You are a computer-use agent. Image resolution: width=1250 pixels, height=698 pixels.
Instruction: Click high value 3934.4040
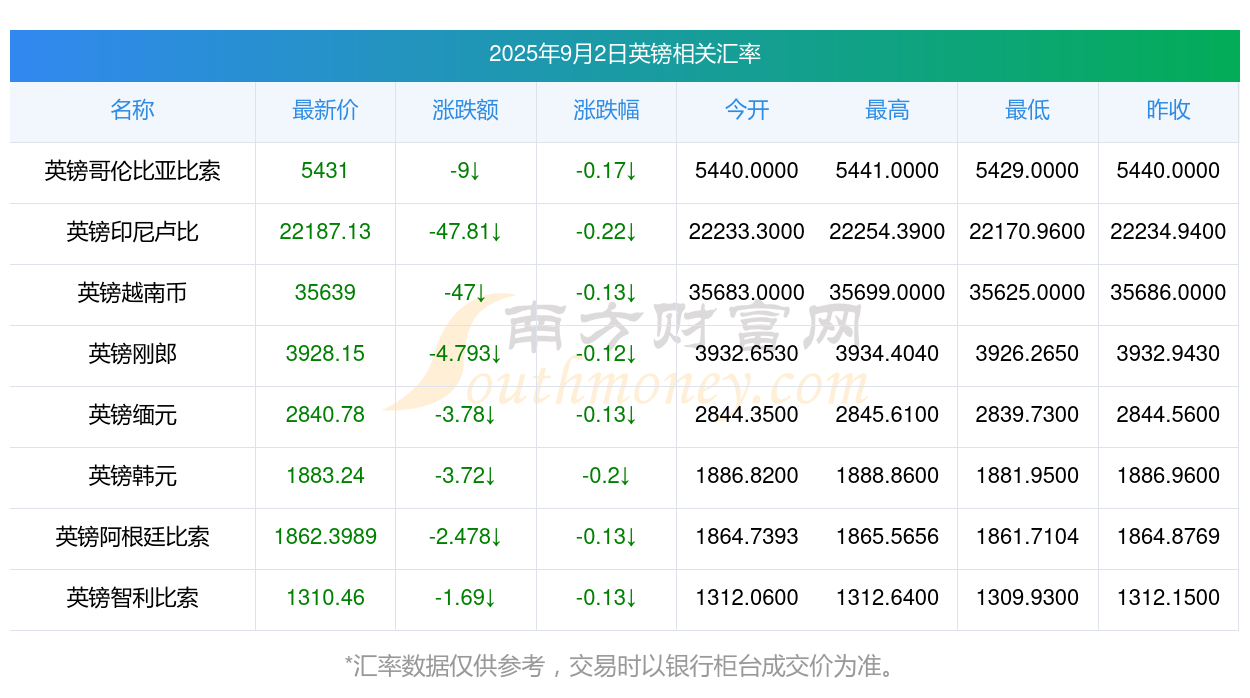(x=887, y=354)
